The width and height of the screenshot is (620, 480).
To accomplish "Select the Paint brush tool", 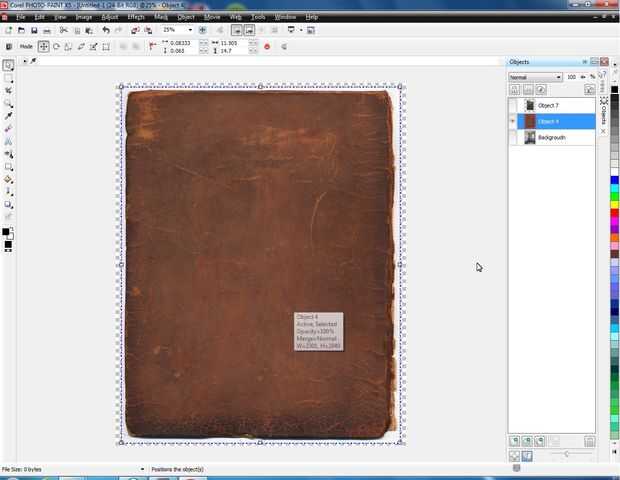I will coord(8,192).
